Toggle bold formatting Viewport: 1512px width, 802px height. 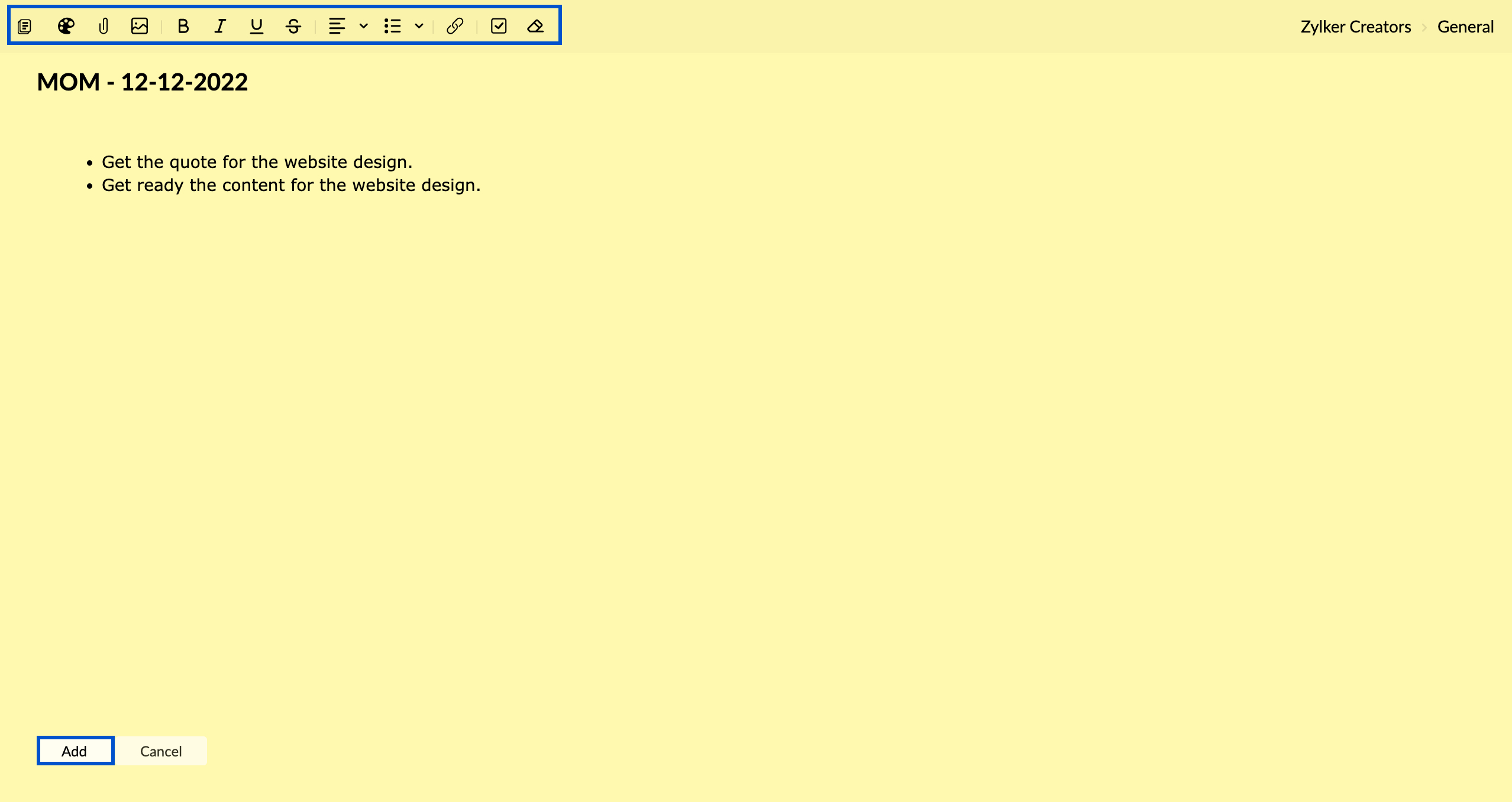[x=183, y=26]
